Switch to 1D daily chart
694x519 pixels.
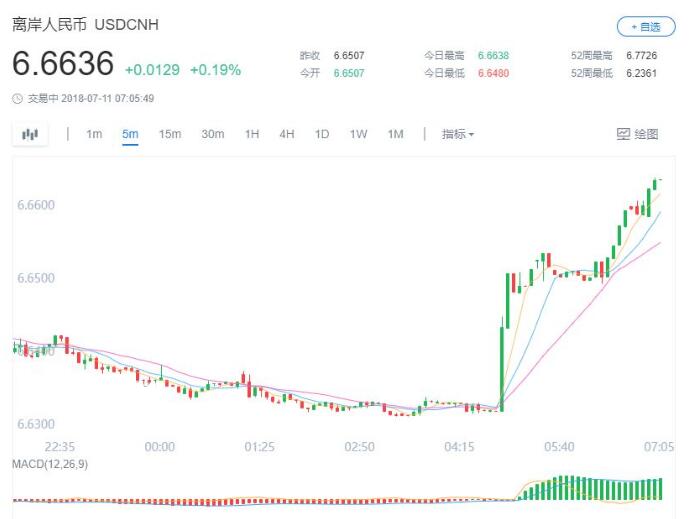pyautogui.click(x=322, y=134)
